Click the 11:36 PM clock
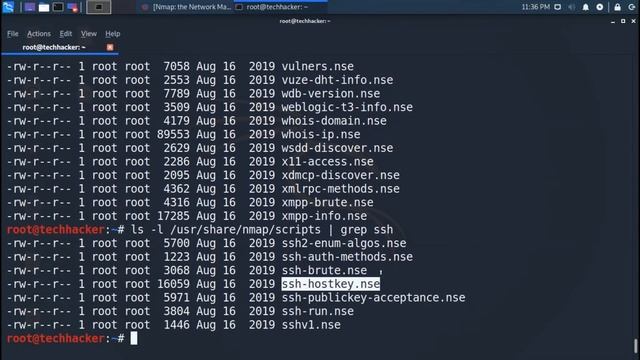640x360 pixels. [536, 7]
